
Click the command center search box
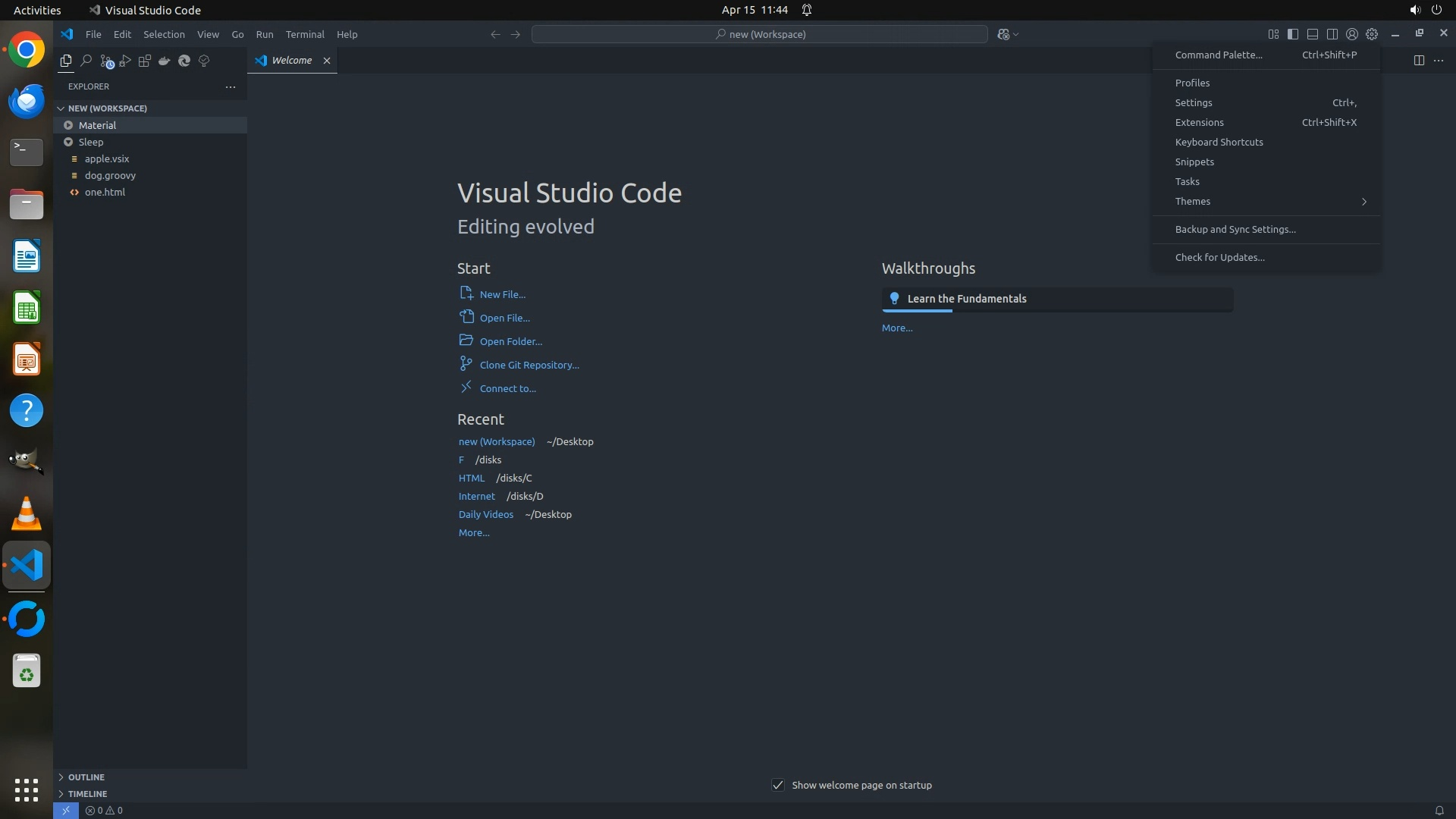pos(759,34)
